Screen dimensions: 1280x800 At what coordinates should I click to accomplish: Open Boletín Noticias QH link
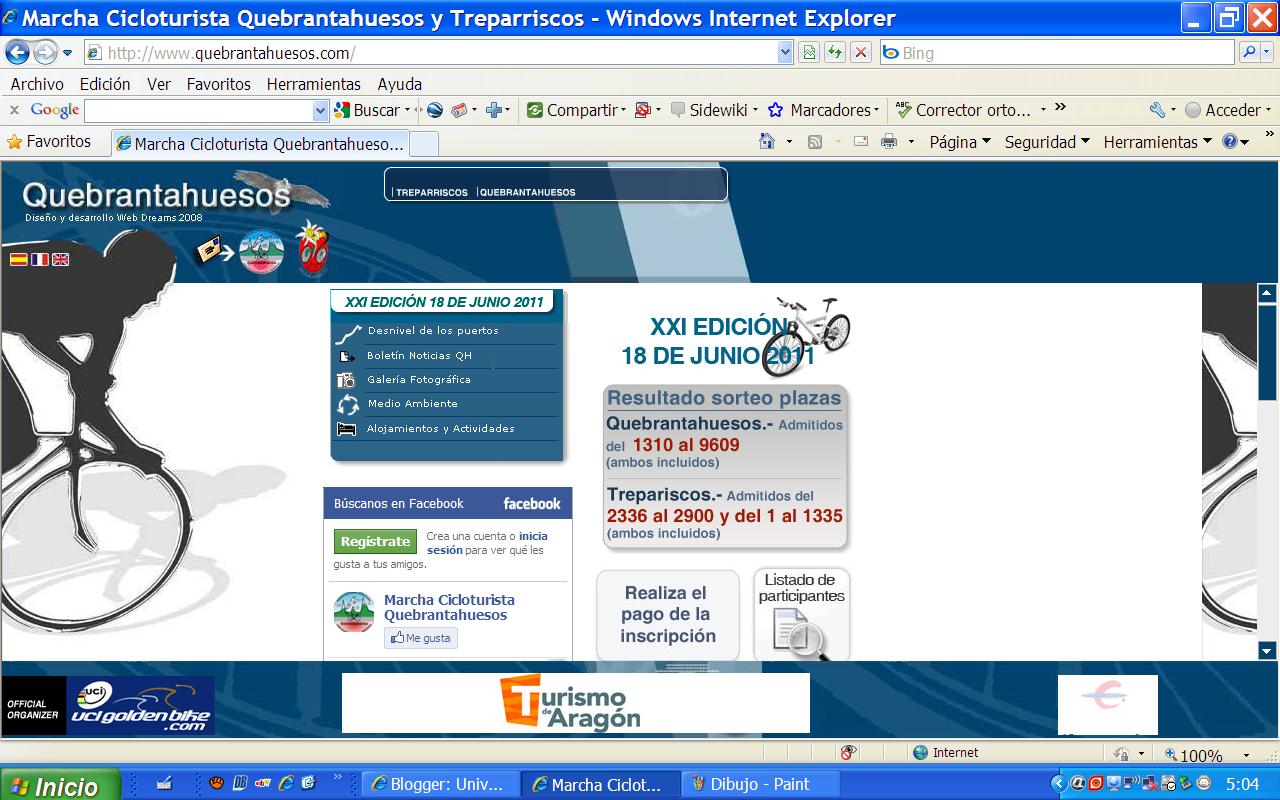click(x=419, y=356)
